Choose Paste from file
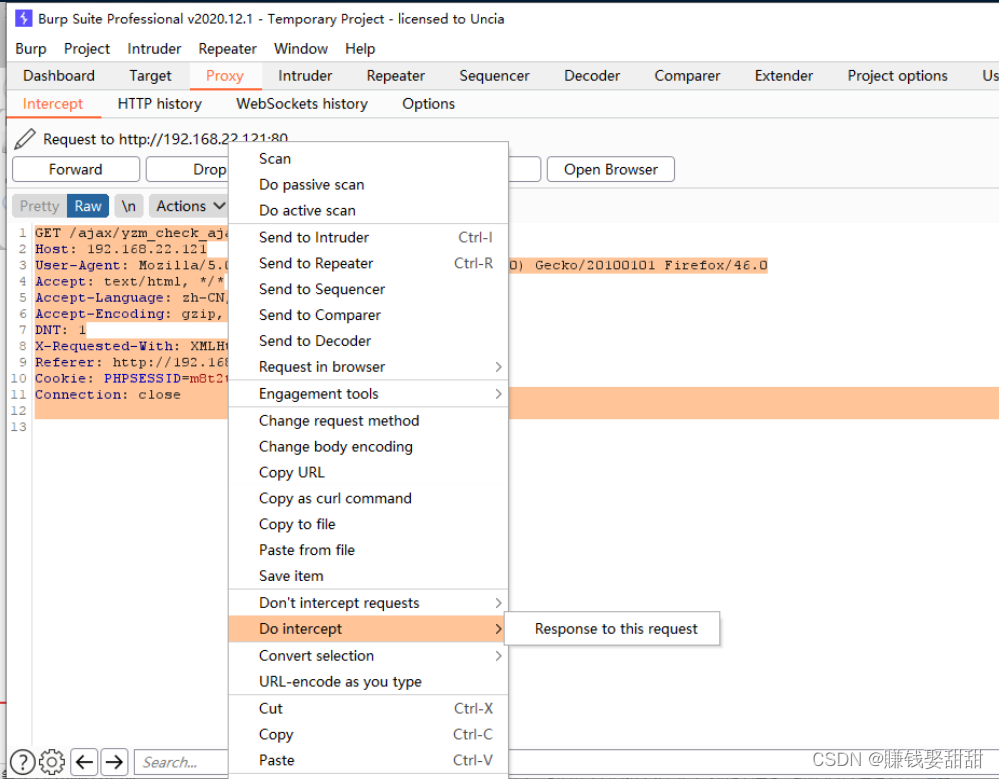Viewport: 999px width, 779px height. (368, 550)
